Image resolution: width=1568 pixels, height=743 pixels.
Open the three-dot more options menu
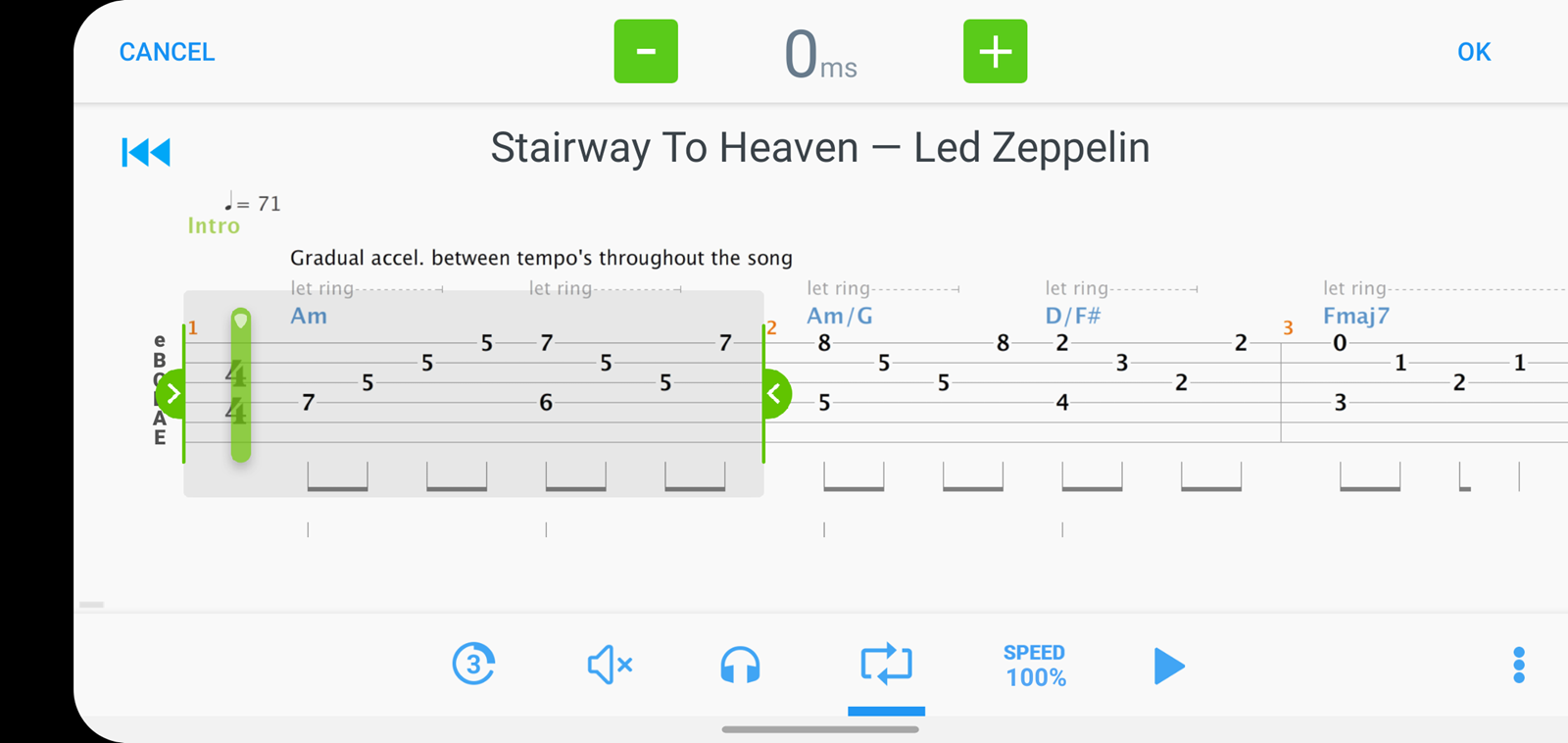tap(1519, 666)
